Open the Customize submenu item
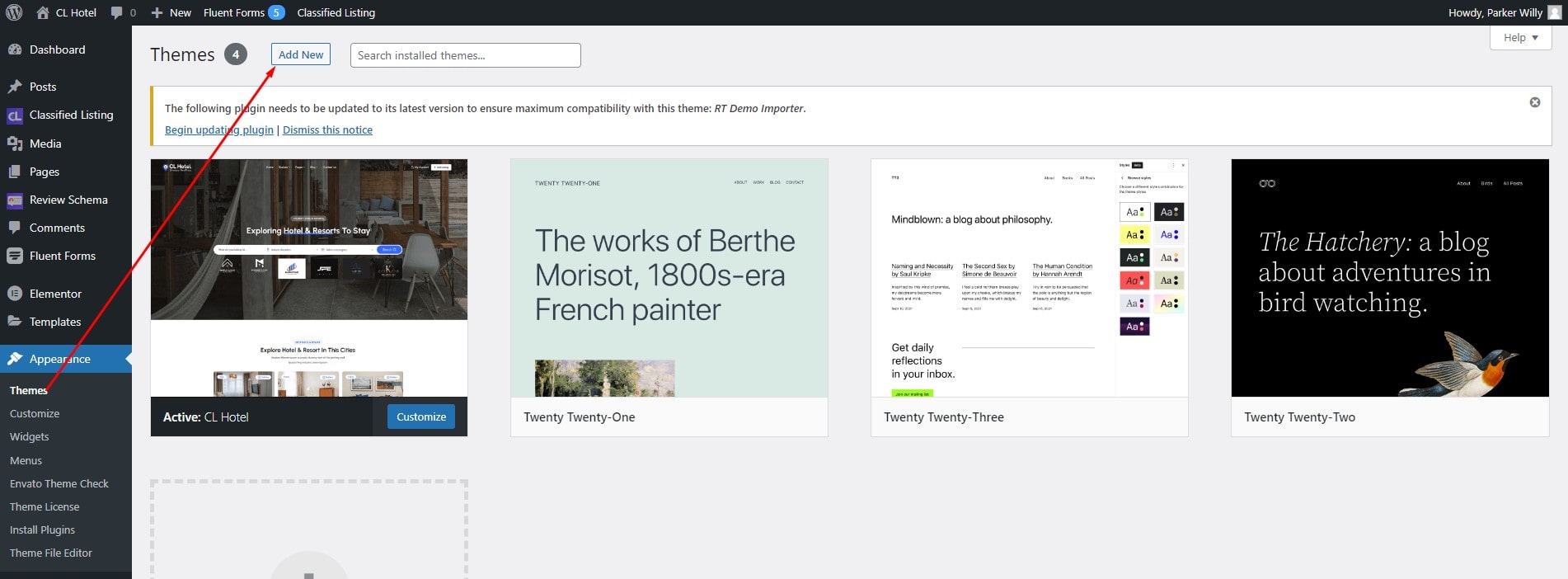This screenshot has width=1568, height=579. (x=35, y=413)
